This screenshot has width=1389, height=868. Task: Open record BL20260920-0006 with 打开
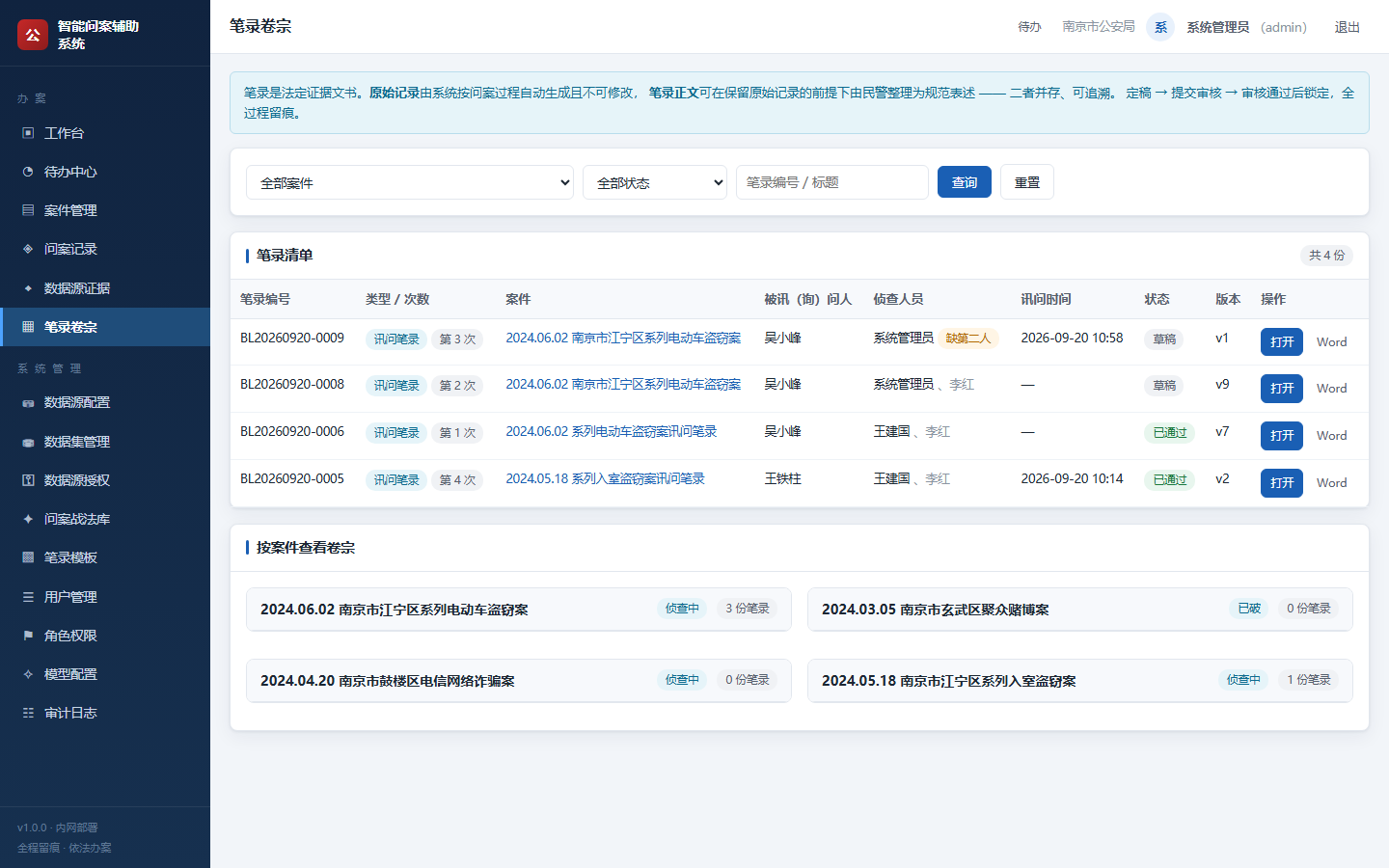(x=1282, y=436)
